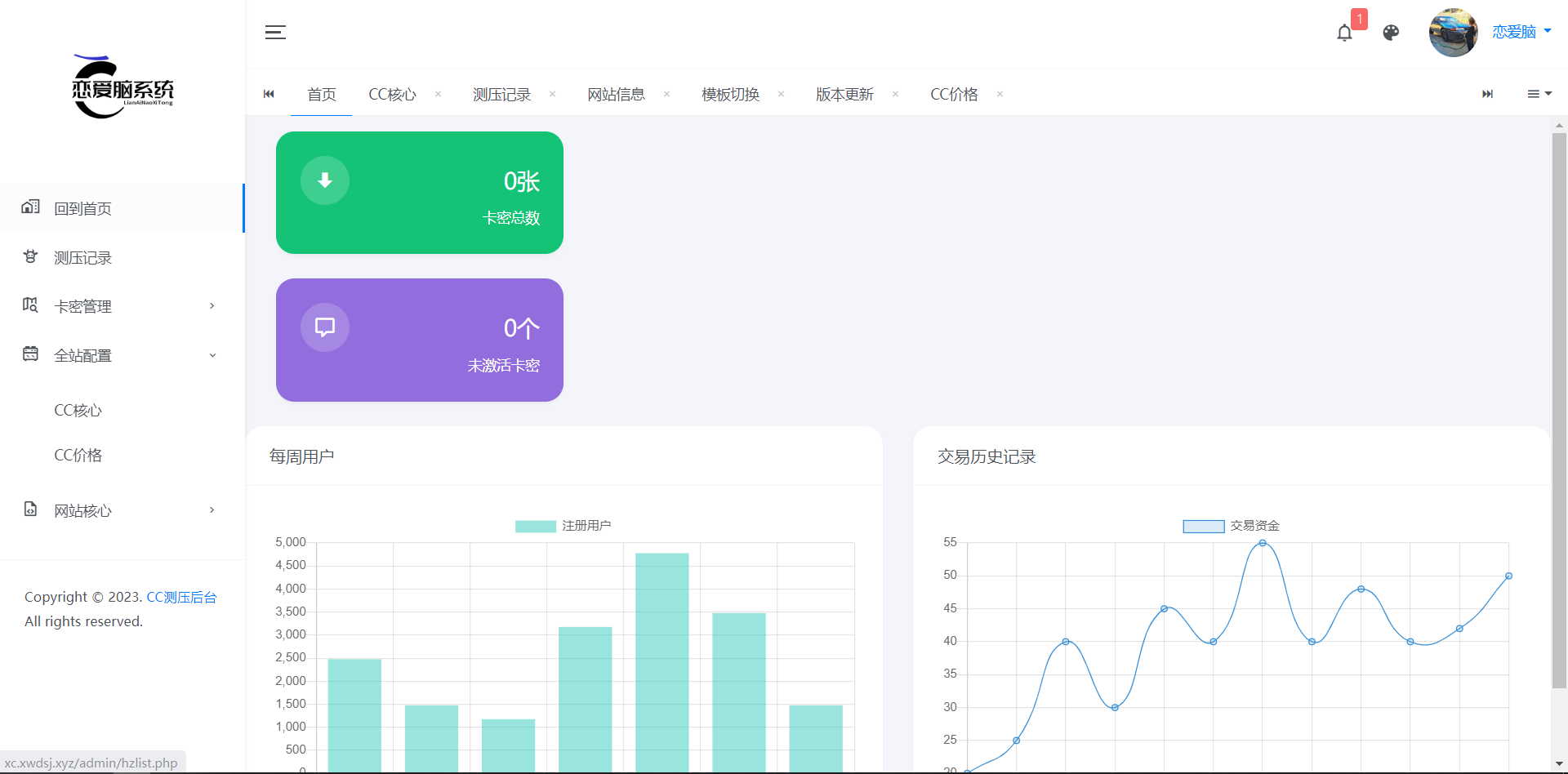Click the file icon beside 网站核心
This screenshot has width=1568, height=774.
tap(30, 509)
